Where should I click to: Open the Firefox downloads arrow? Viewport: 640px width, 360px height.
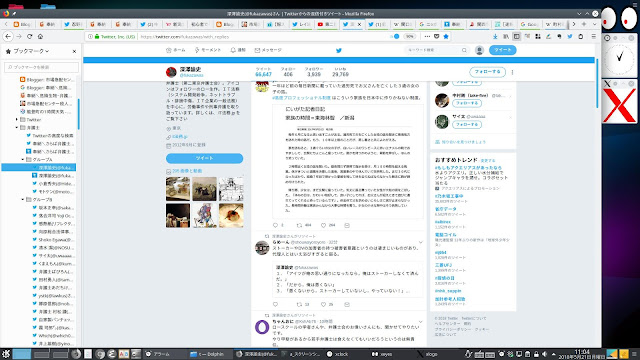click(x=495, y=36)
